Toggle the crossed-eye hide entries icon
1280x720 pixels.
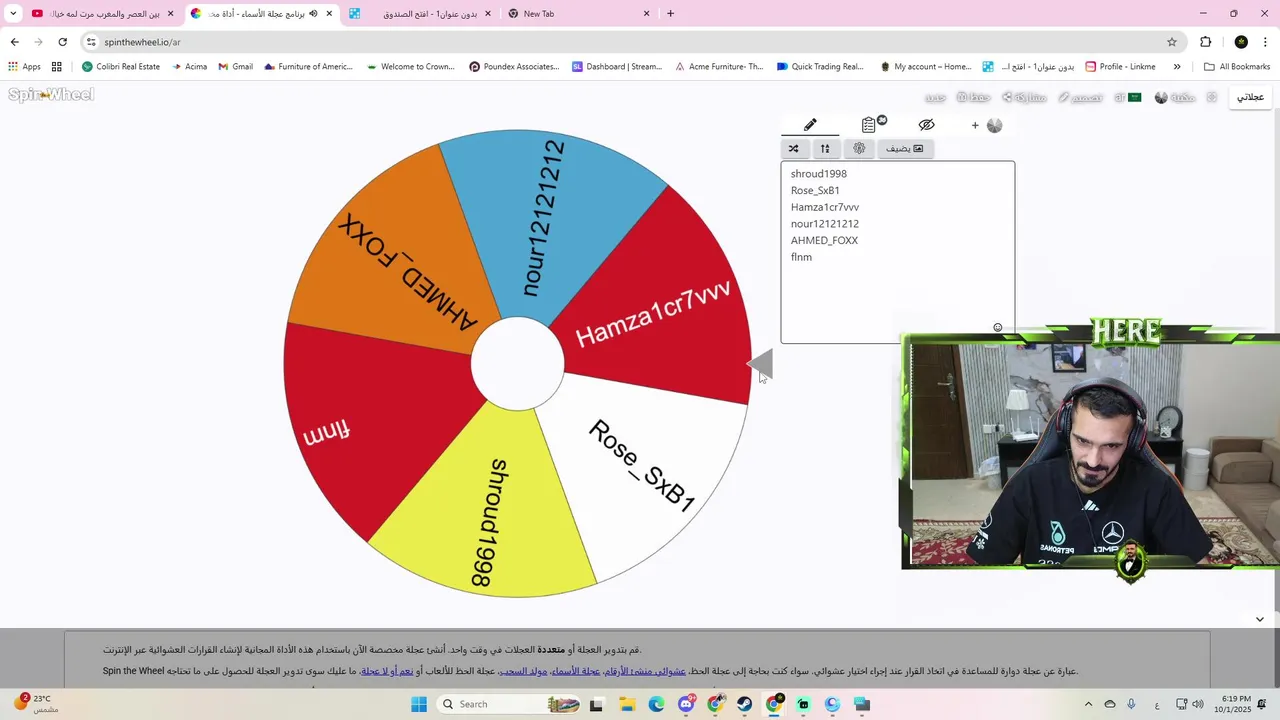click(x=926, y=125)
